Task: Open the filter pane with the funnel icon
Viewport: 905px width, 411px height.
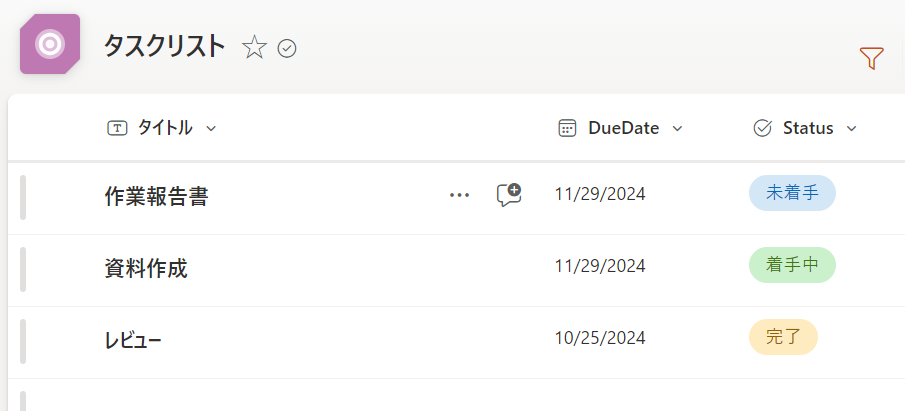Action: point(871,59)
